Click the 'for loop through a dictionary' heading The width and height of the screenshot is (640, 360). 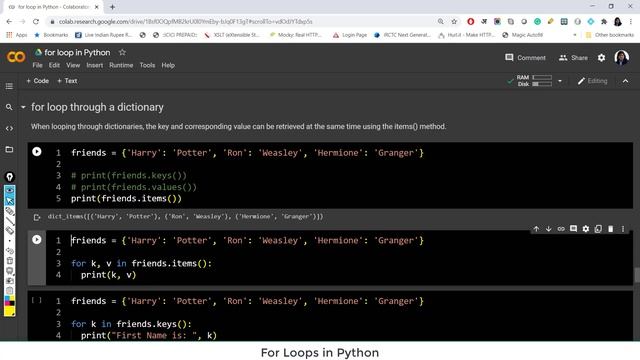pyautogui.click(x=97, y=107)
